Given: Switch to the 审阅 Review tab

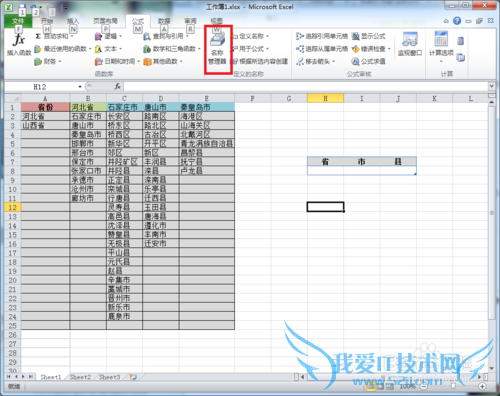Looking at the screenshot, I should click(x=190, y=21).
